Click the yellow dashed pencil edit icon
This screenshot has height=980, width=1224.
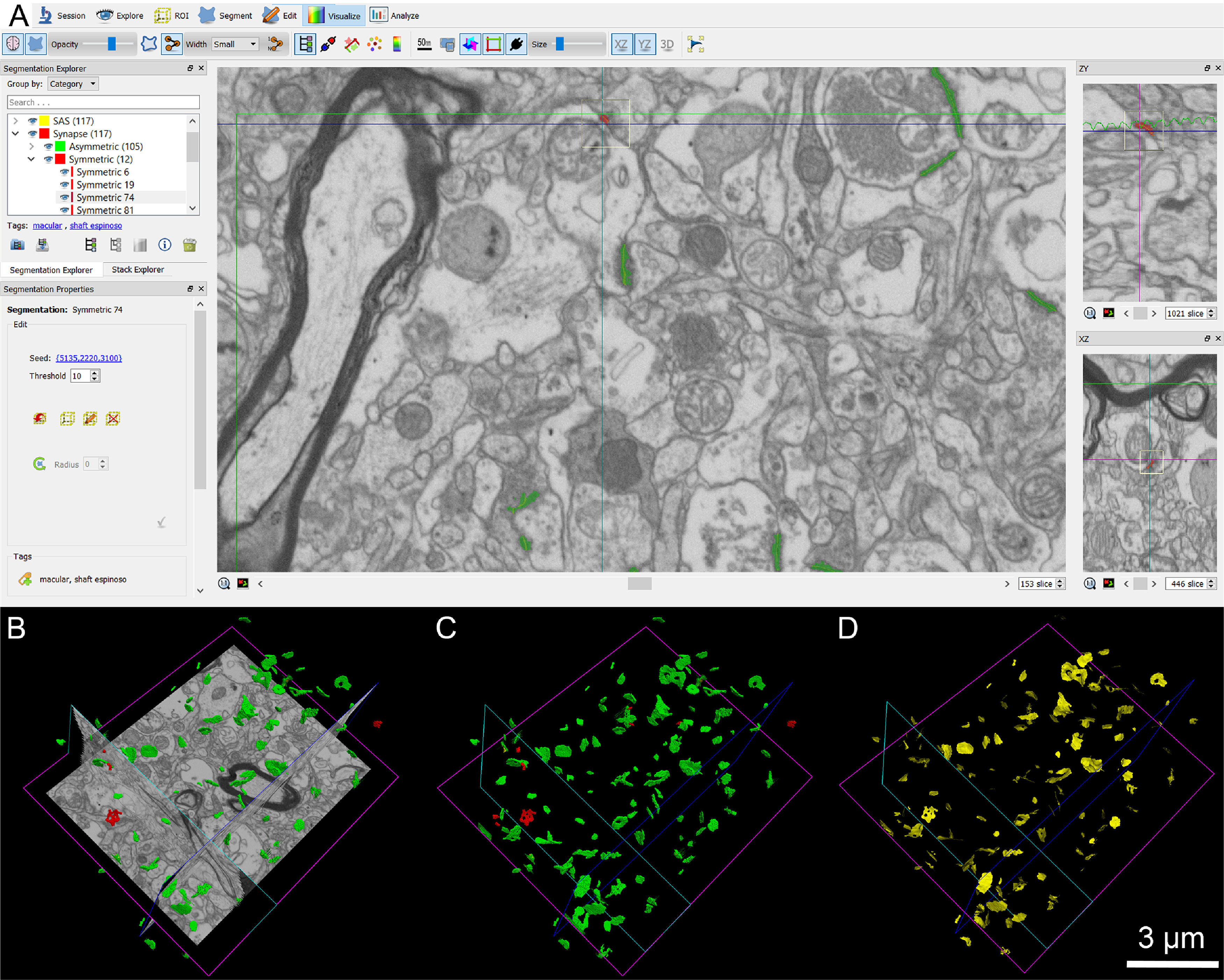pos(90,418)
